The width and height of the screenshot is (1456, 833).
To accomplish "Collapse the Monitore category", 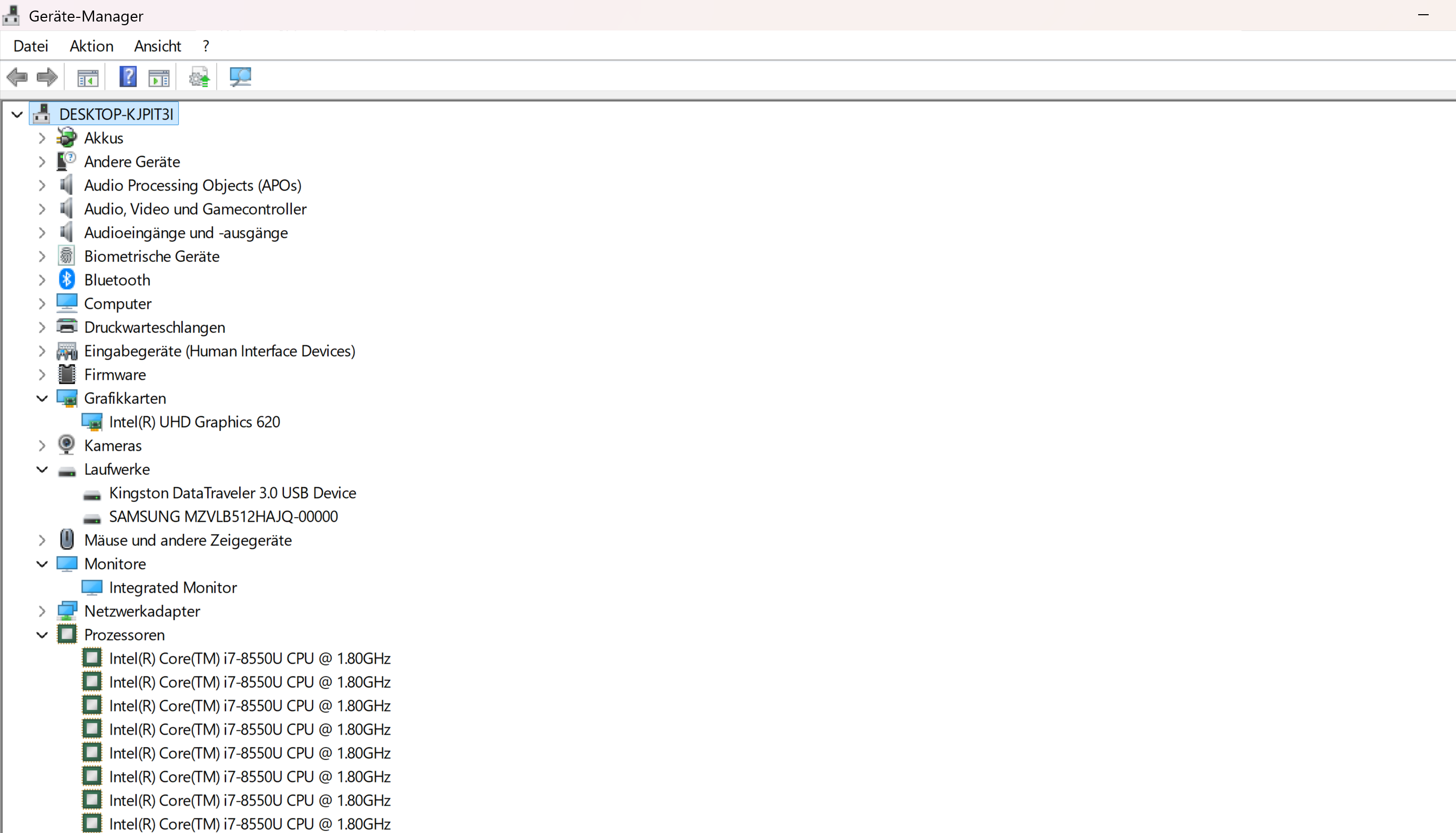I will tap(42, 564).
